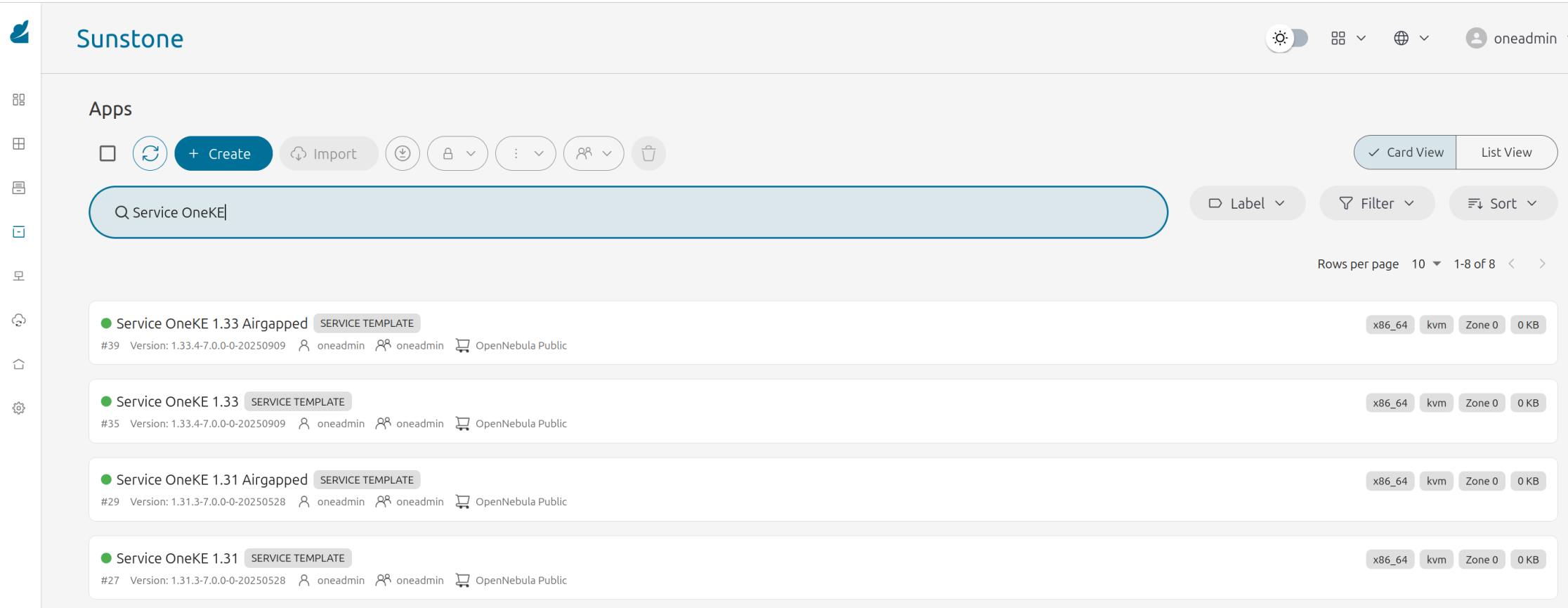The image size is (1568, 608).
Task: Open the Service OneKE 1.33 card
Action: pos(823,411)
